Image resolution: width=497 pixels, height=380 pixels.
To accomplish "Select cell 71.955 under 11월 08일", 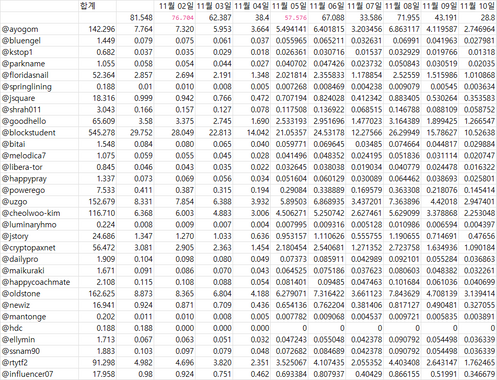I will click(408, 18).
